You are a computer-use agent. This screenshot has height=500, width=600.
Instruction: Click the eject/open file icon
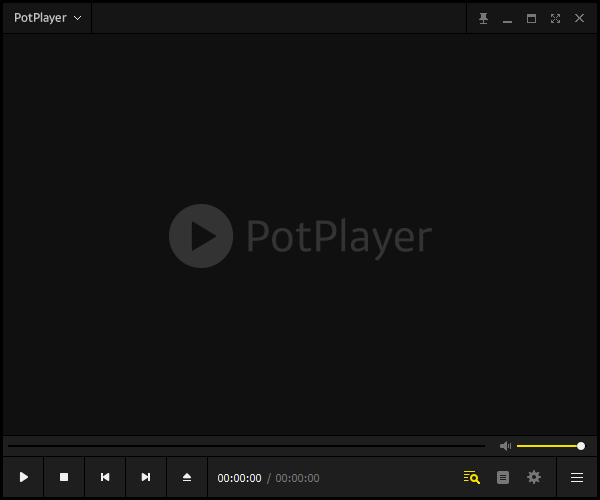click(187, 478)
